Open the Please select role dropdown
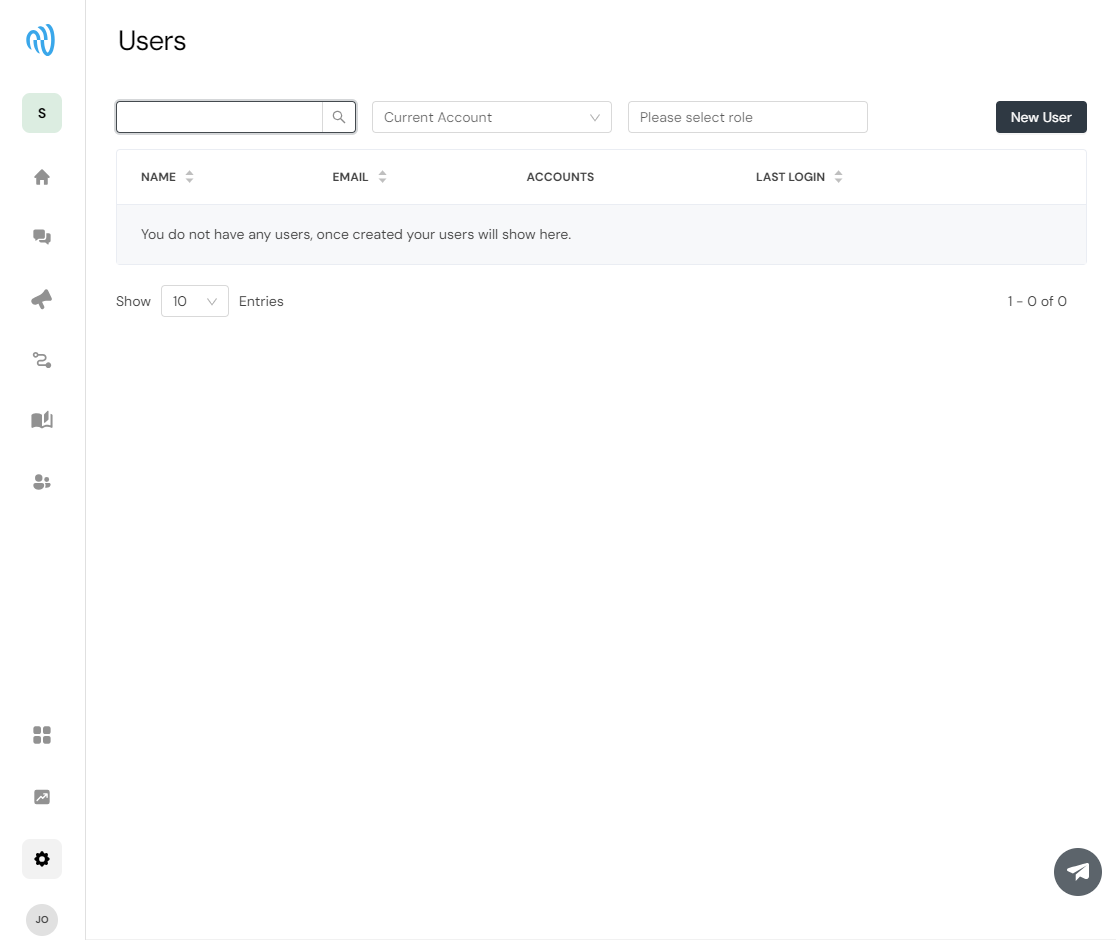The width and height of the screenshot is (1116, 940). 747,117
